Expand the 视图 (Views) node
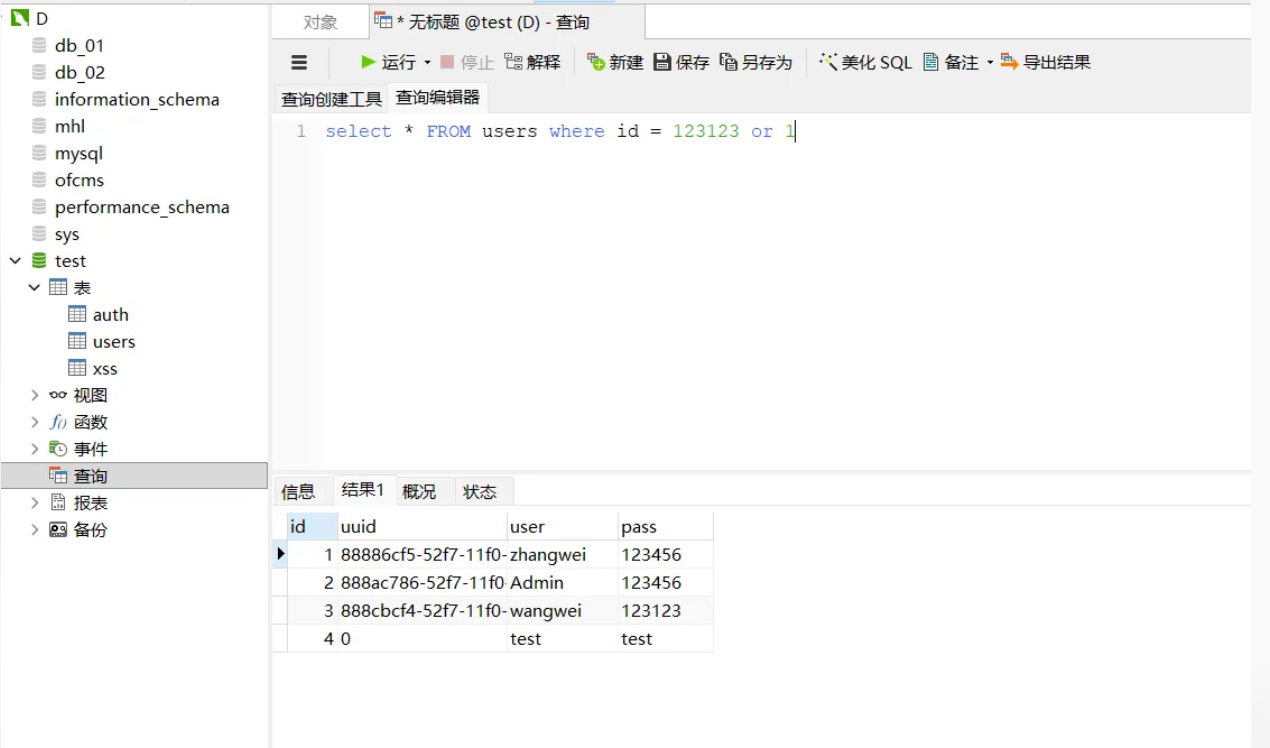 click(x=36, y=394)
